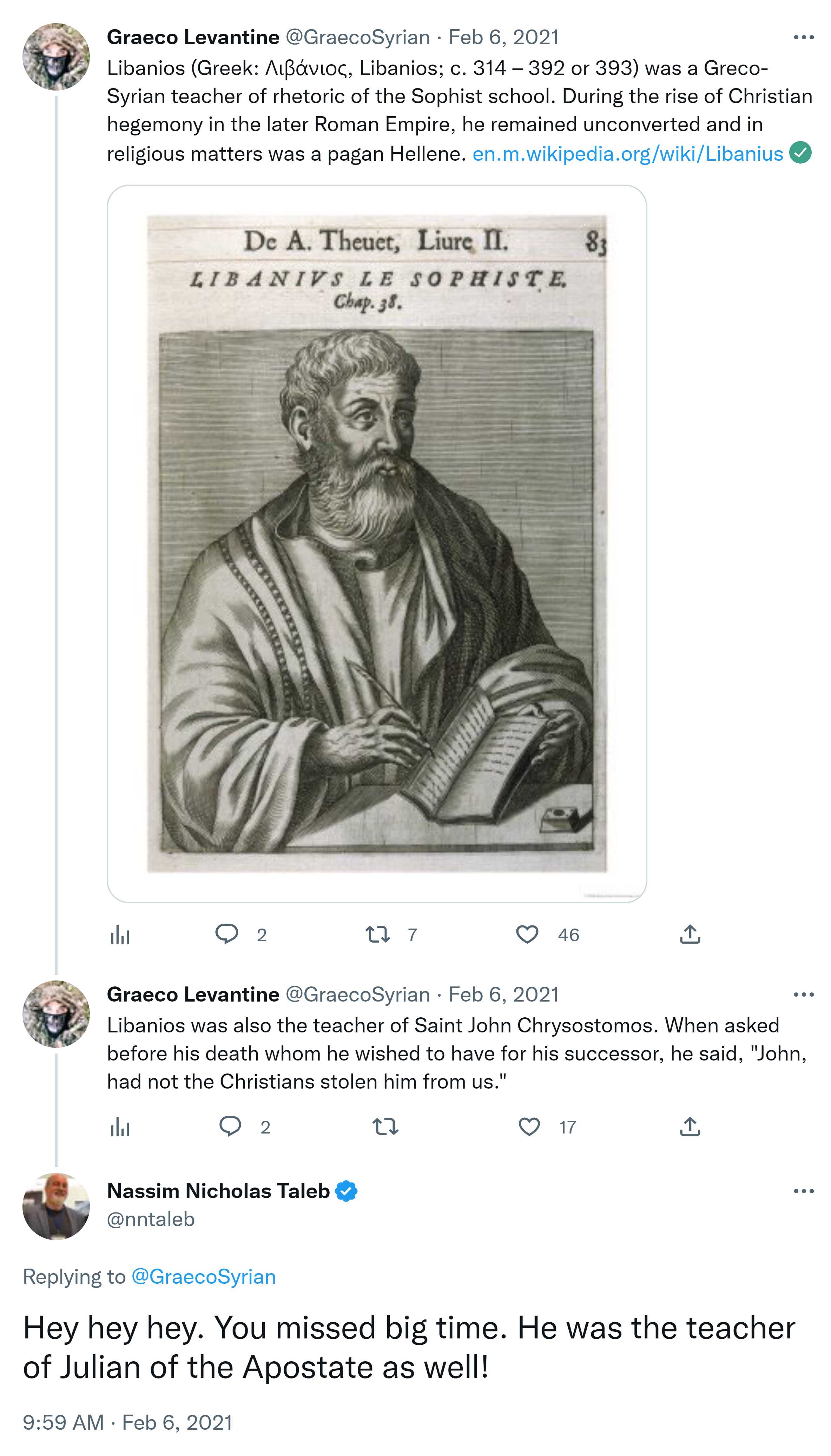Screen dimensions: 831x1456
Task: Reply to the John Chrysostomos tweet
Action: tap(230, 1126)
